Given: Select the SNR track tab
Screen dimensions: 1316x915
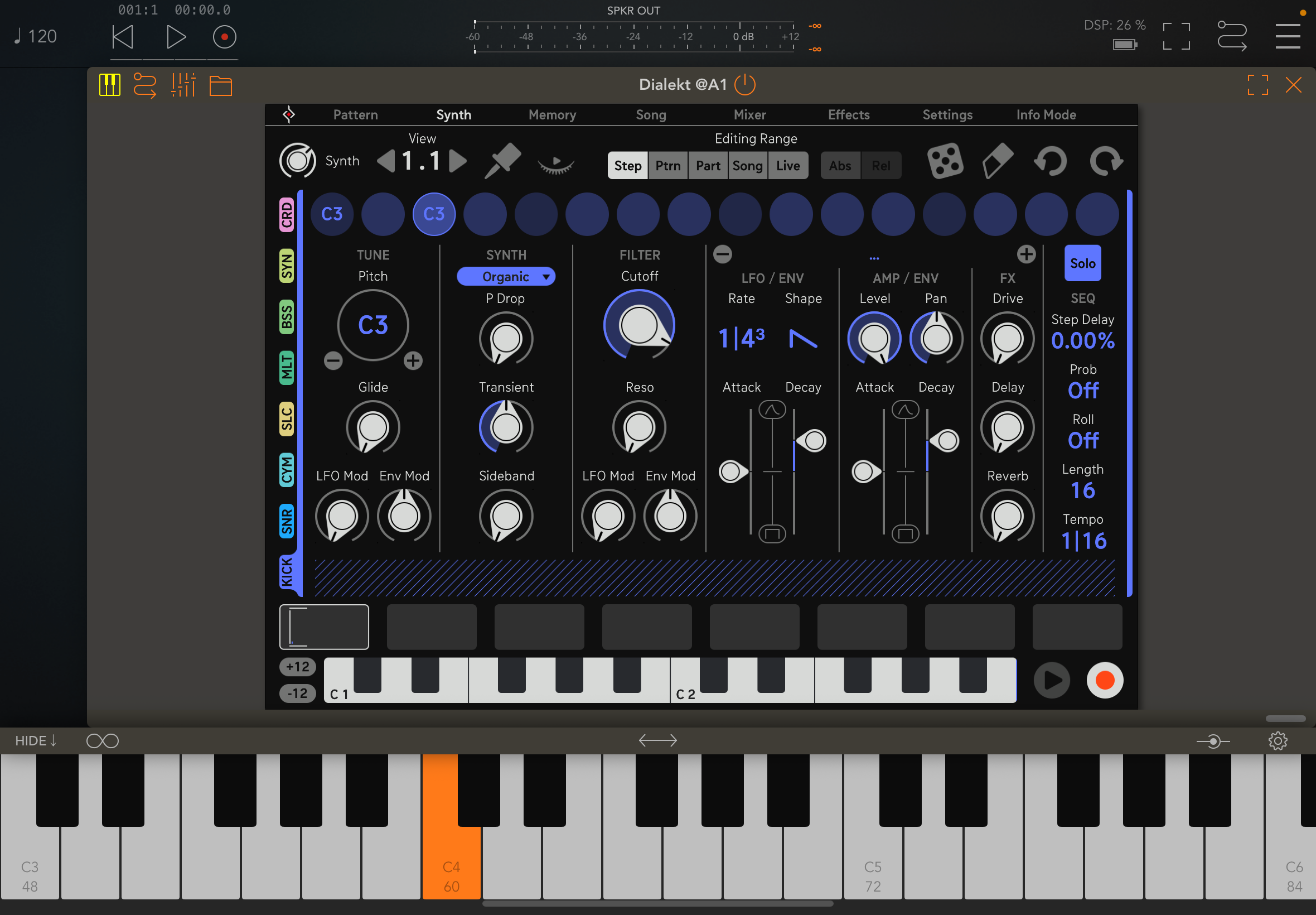Looking at the screenshot, I should tap(287, 521).
